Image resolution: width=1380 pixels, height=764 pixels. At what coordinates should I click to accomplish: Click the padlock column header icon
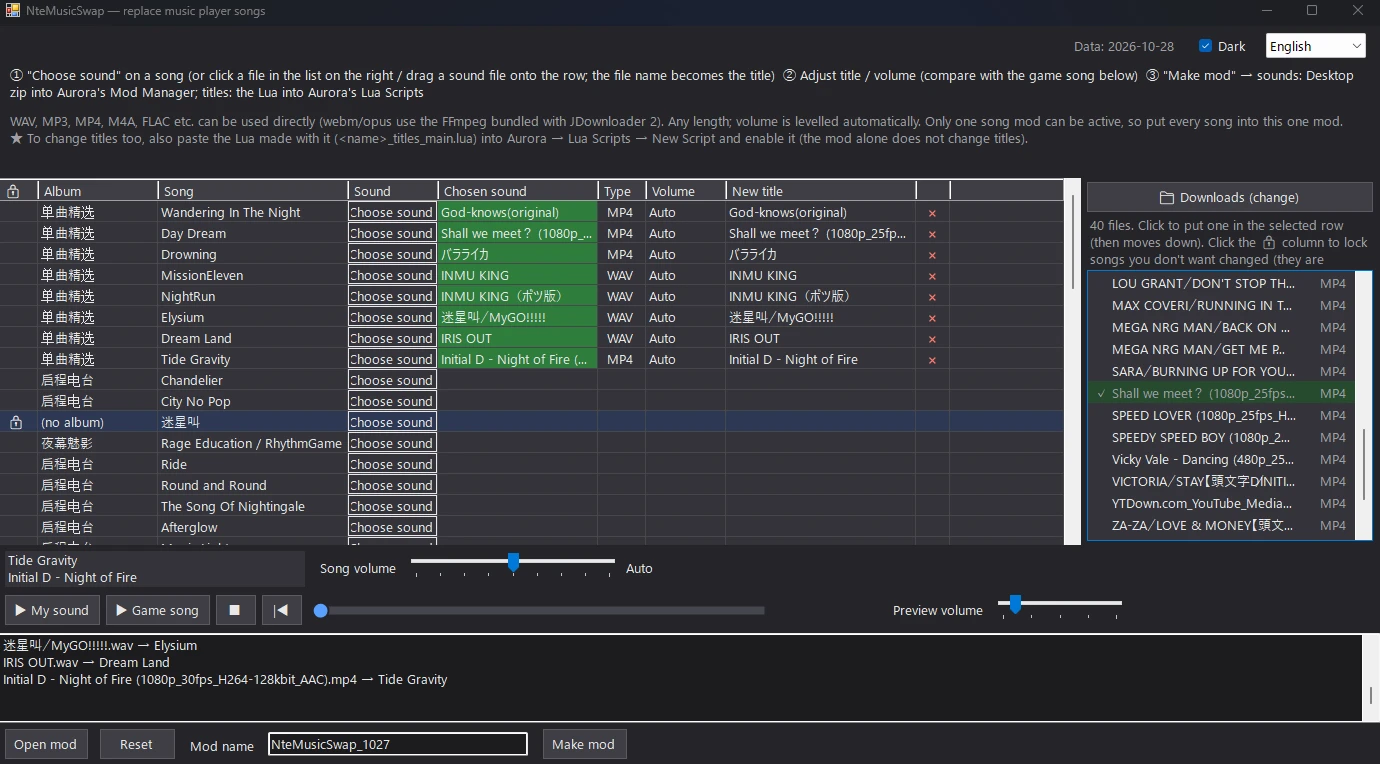point(13,191)
